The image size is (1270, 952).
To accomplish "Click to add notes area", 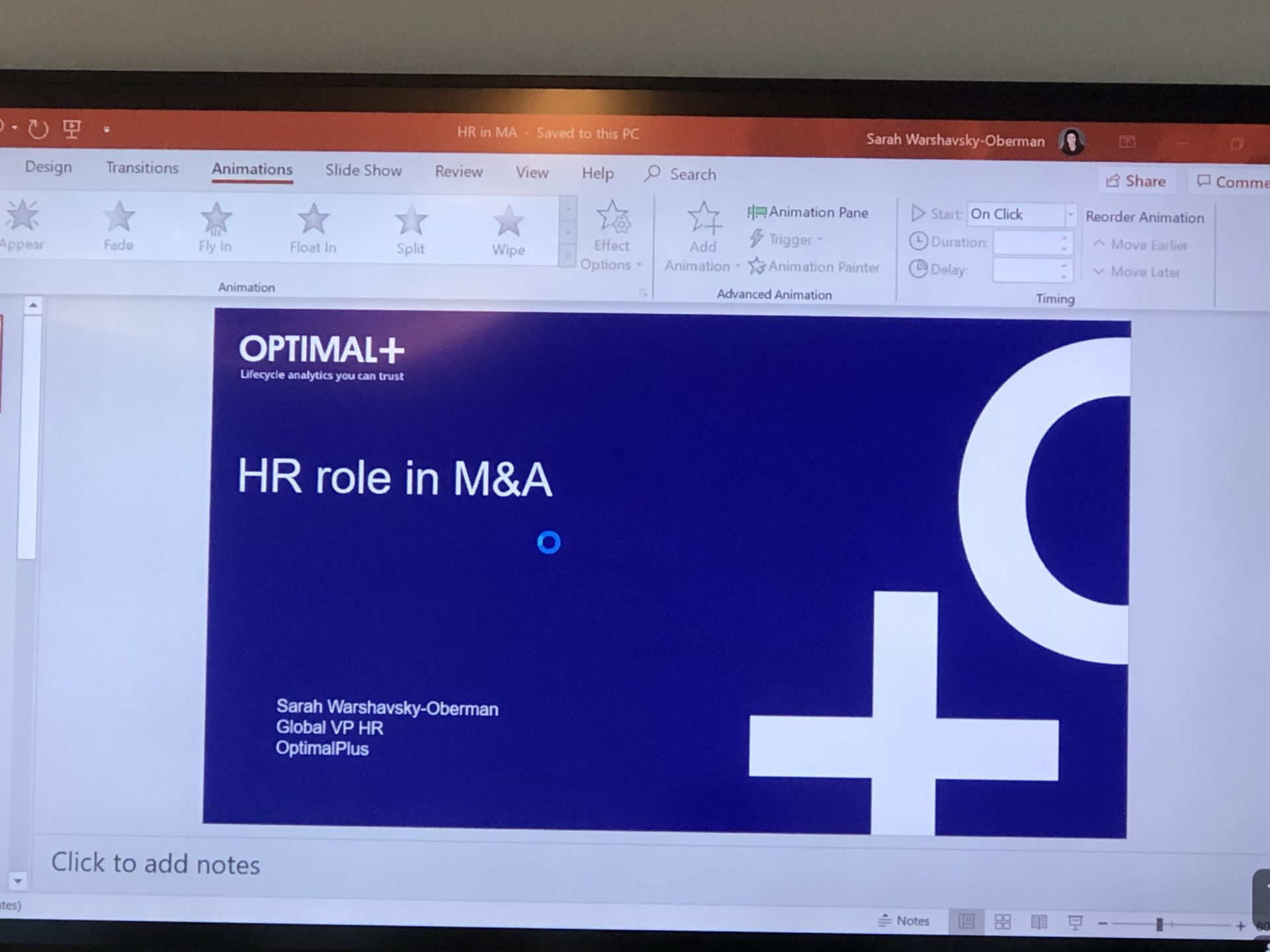I will click(x=156, y=864).
